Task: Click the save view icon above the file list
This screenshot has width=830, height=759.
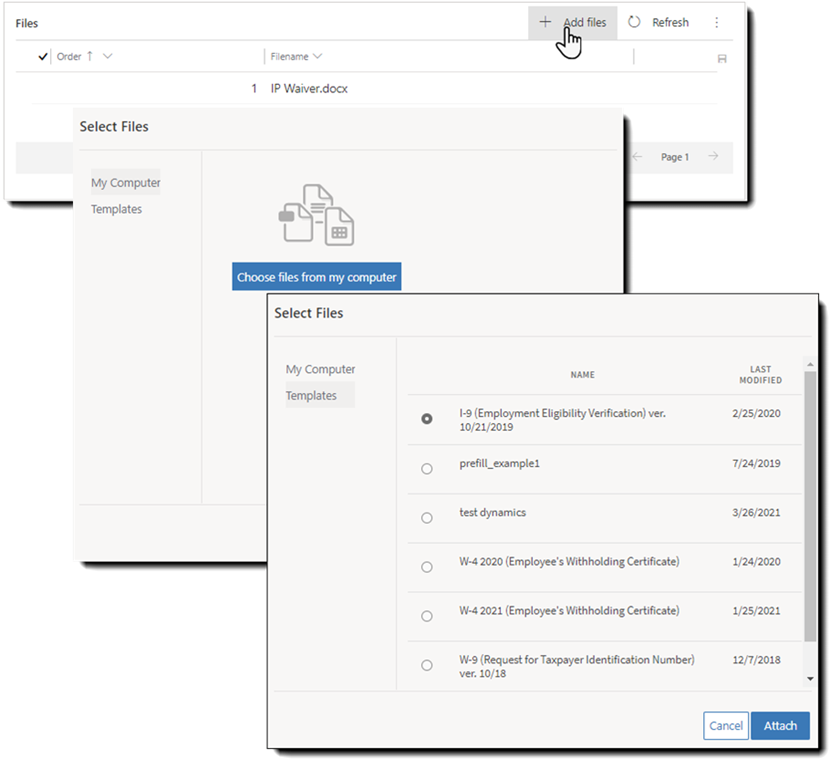Action: pos(721,57)
